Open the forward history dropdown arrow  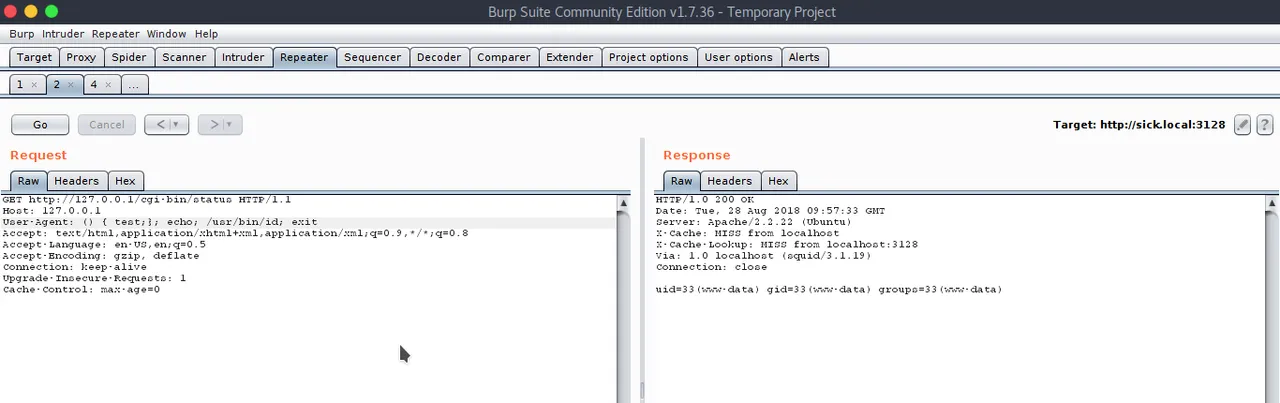tap(230, 125)
